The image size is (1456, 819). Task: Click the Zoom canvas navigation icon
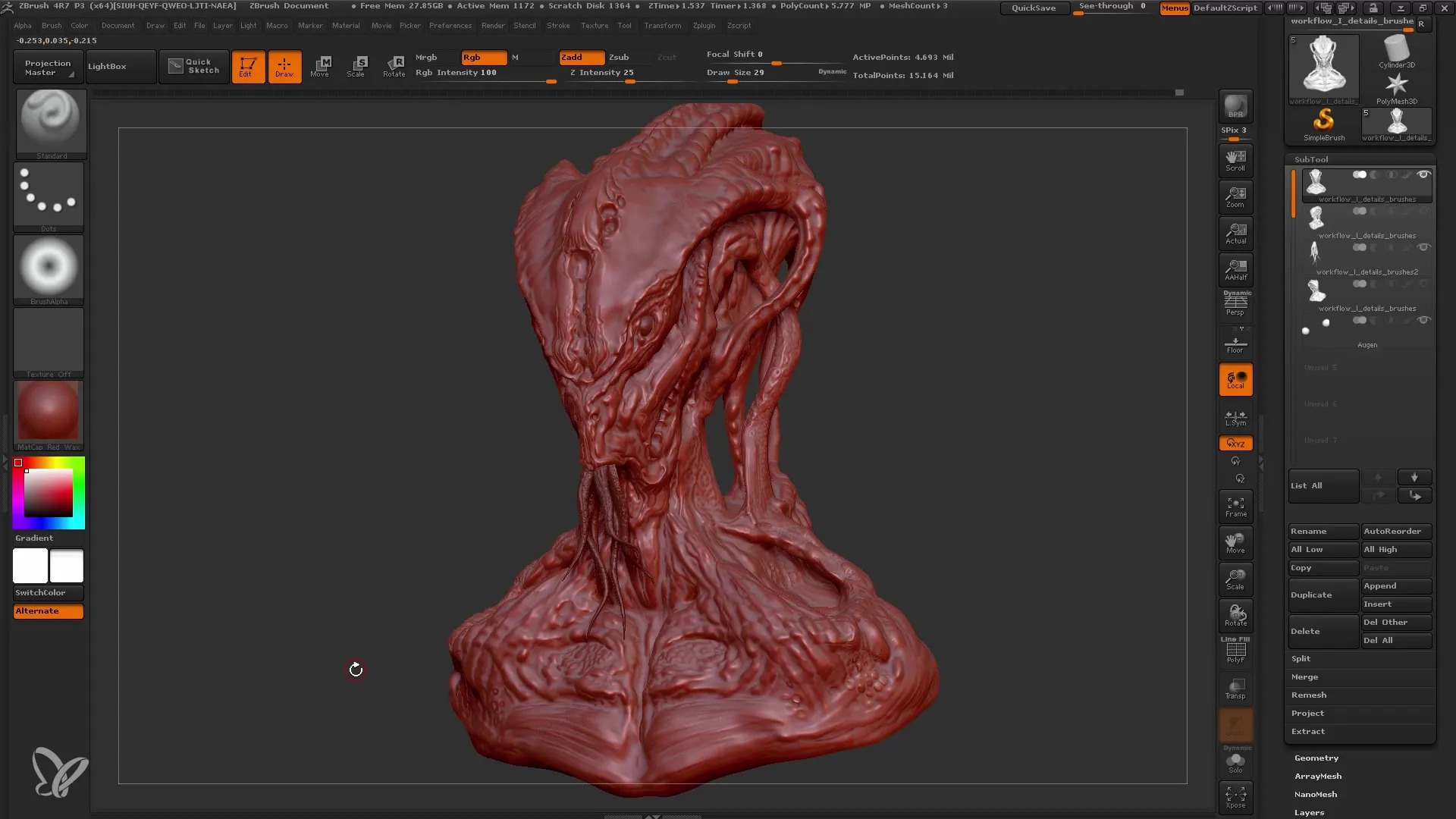click(1235, 197)
